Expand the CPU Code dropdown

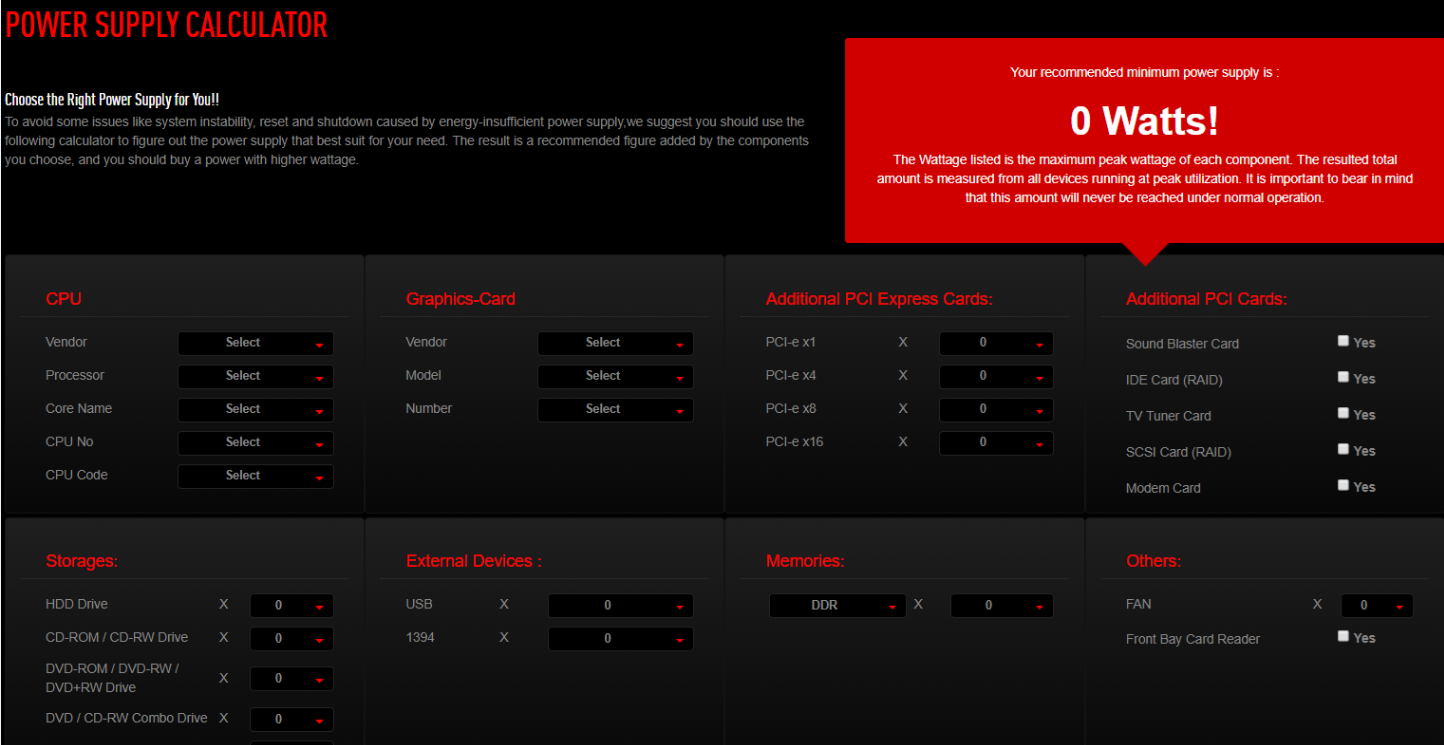coord(255,476)
